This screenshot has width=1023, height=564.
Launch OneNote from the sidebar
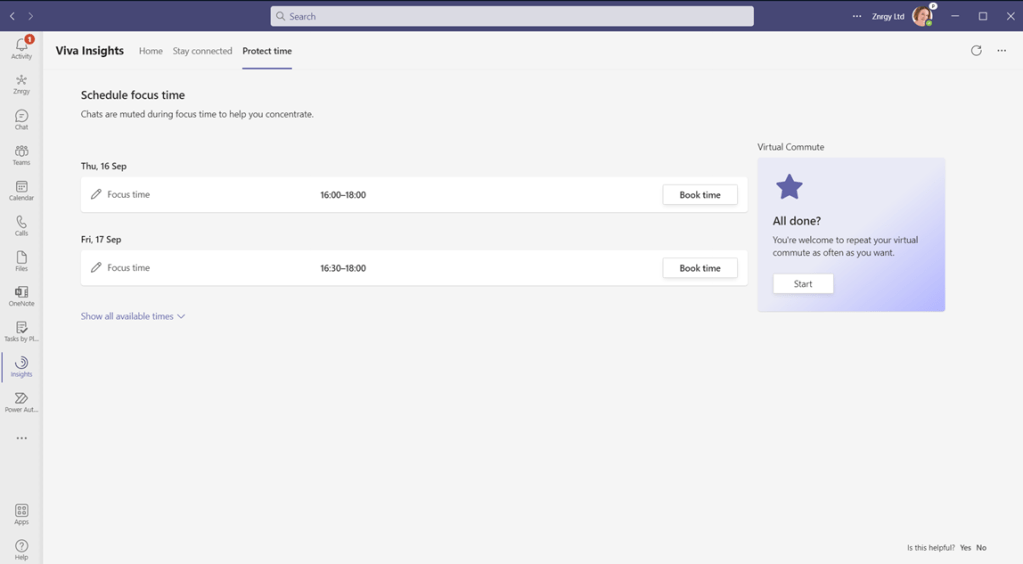21,296
